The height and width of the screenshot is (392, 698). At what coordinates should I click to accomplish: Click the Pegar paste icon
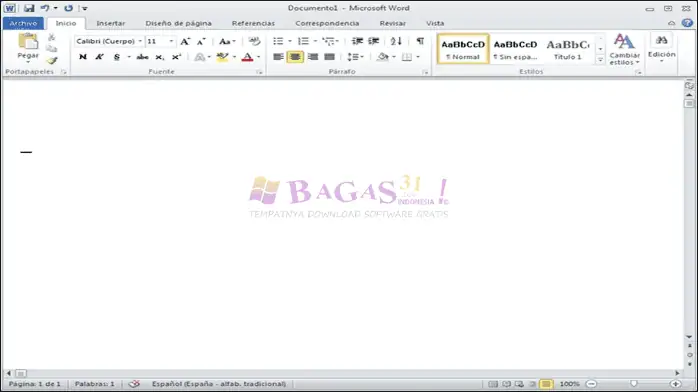coord(28,42)
